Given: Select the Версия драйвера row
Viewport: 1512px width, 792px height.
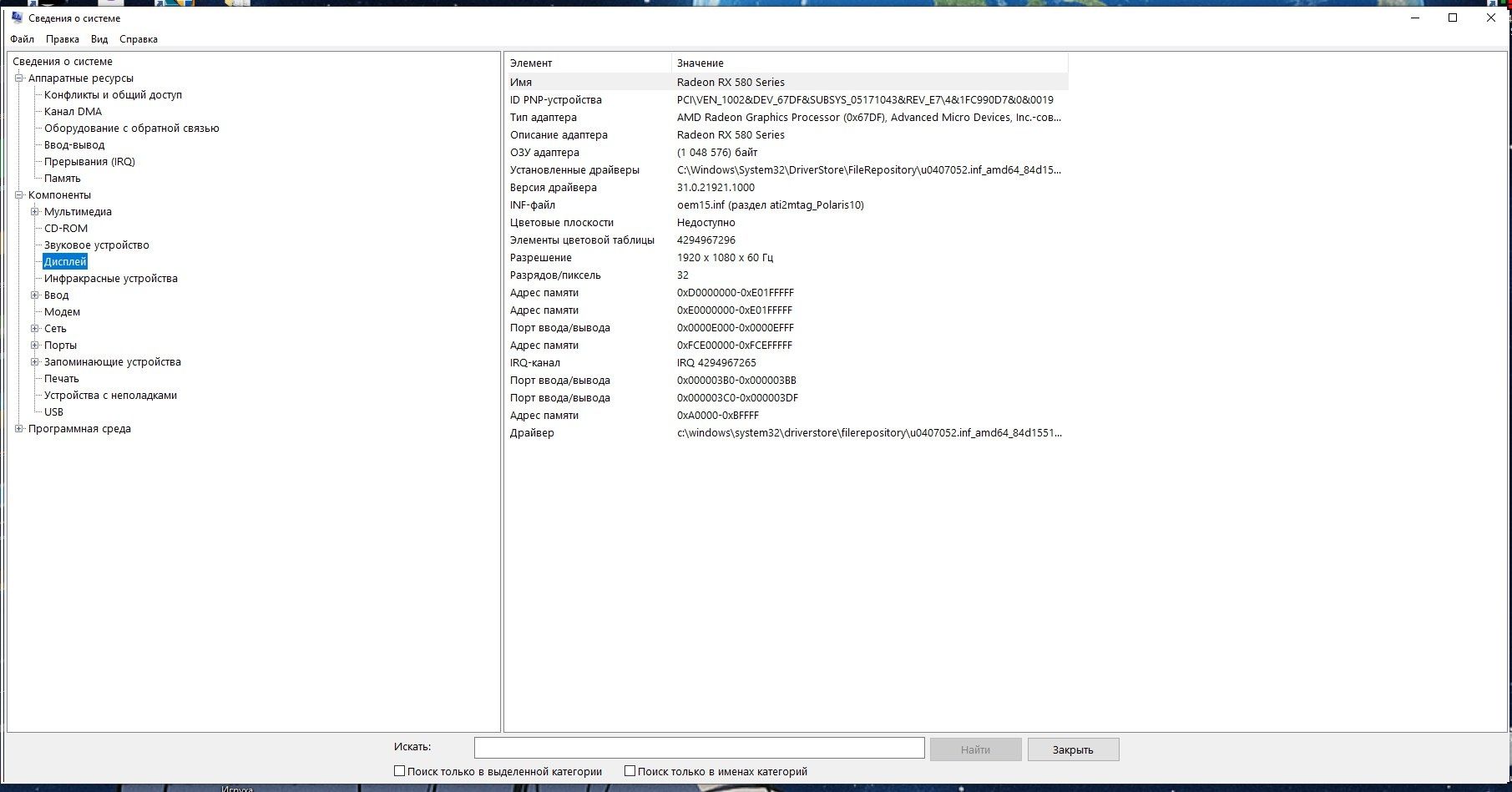Looking at the screenshot, I should [x=786, y=187].
